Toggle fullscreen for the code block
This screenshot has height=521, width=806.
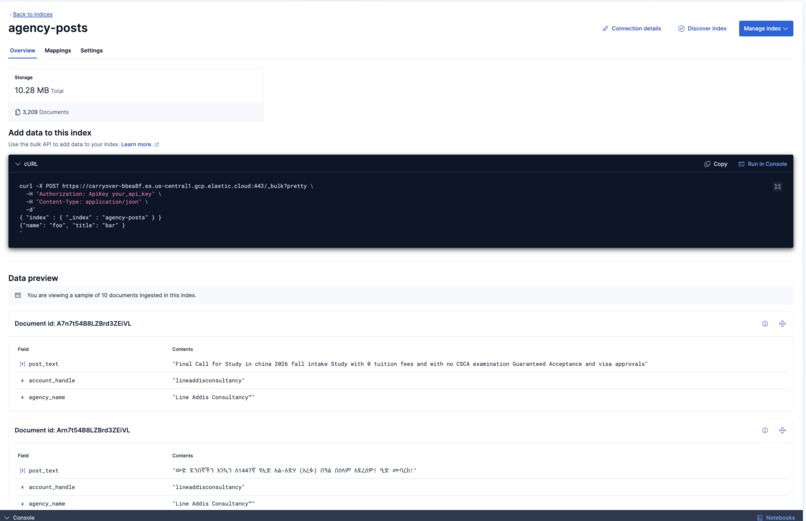pyautogui.click(x=778, y=187)
